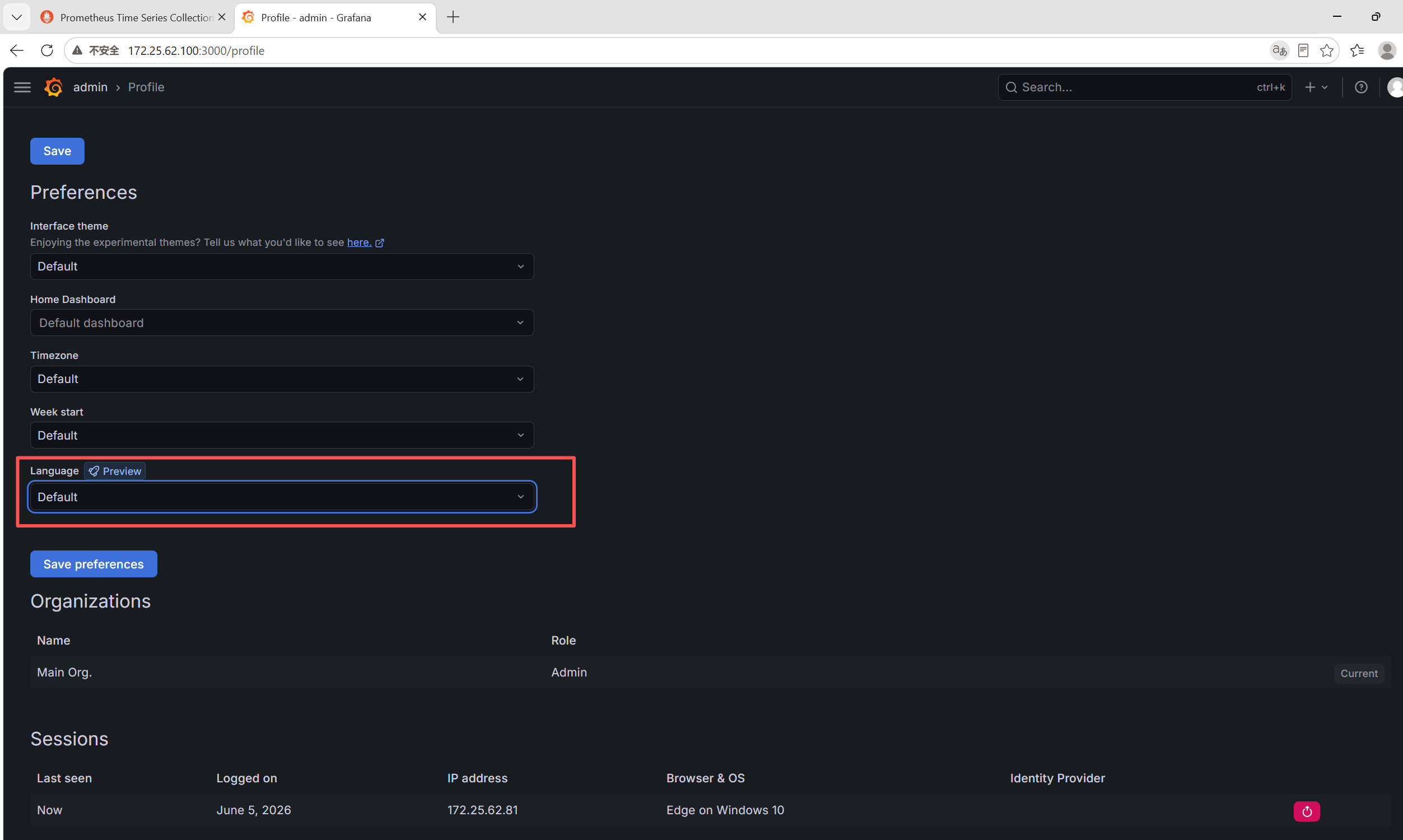
Task: Click the IP address 172.25.62.81
Action: [482, 810]
